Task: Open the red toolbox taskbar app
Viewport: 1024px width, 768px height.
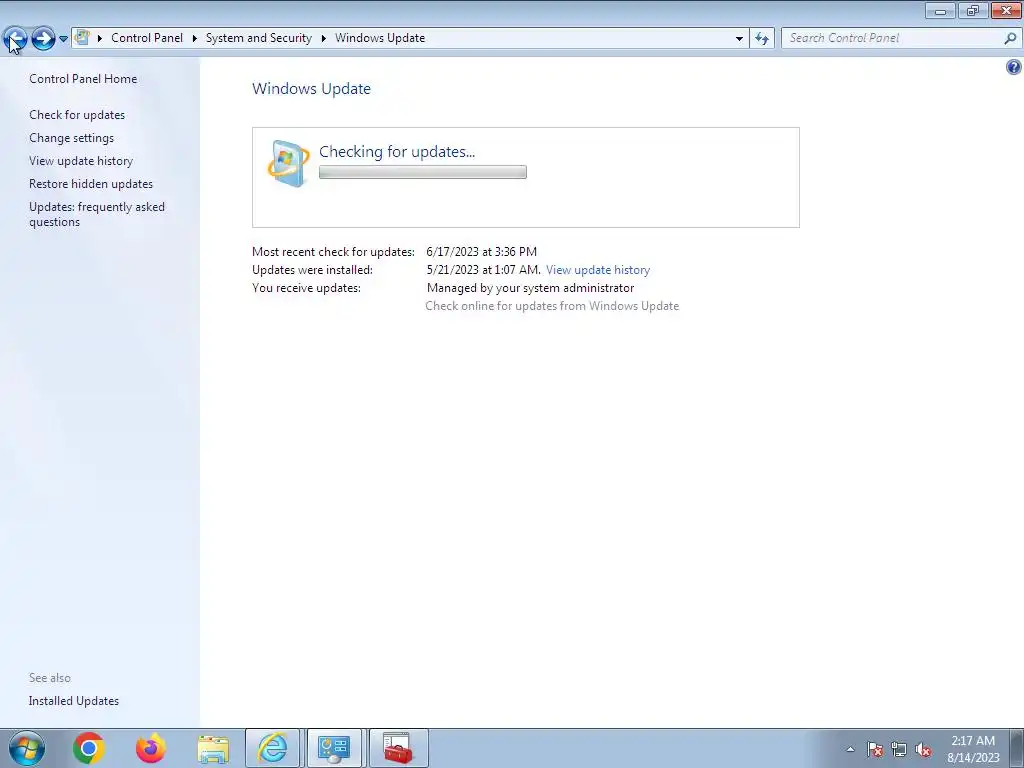Action: [398, 748]
